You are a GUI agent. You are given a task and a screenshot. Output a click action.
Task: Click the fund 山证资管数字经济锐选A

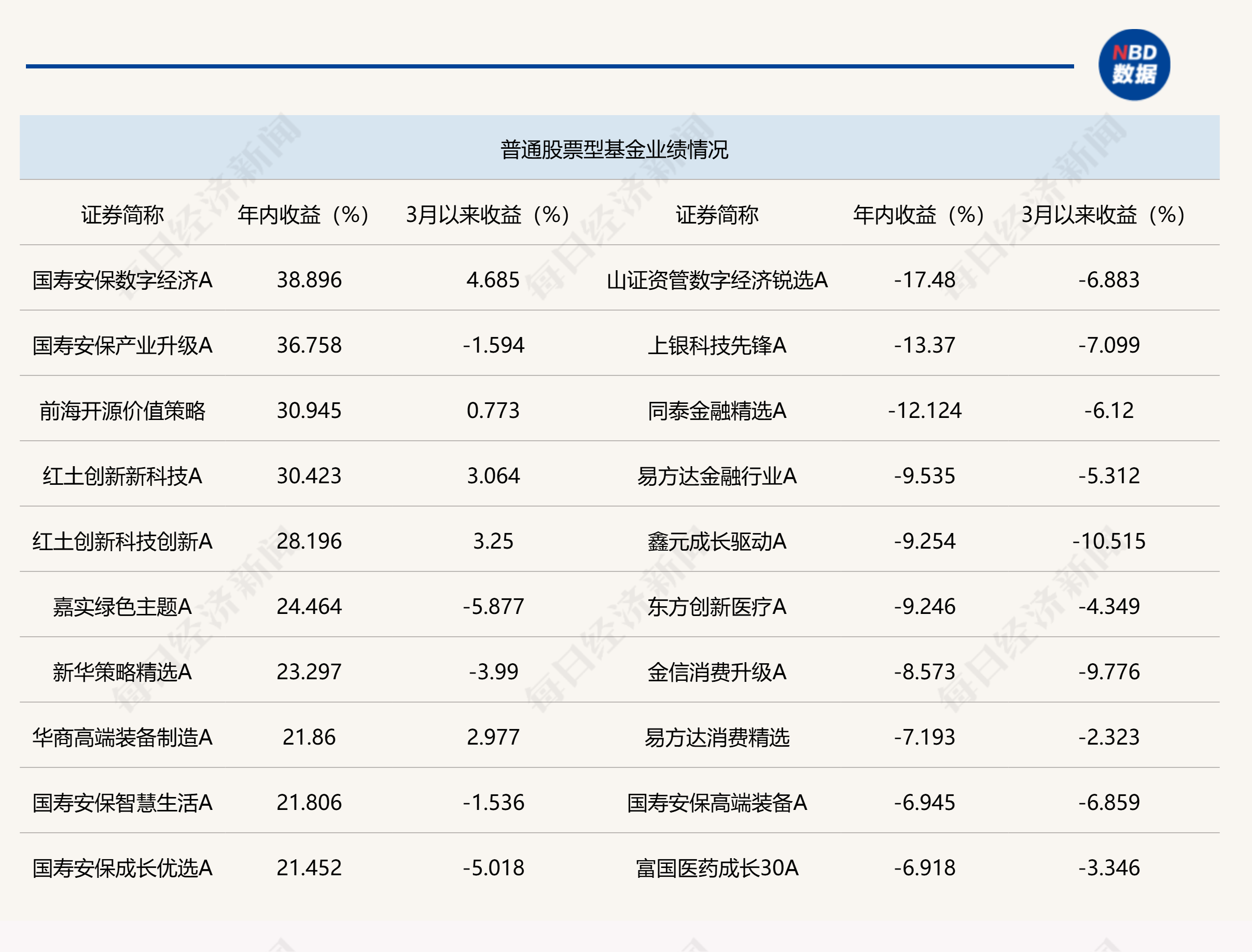click(716, 280)
